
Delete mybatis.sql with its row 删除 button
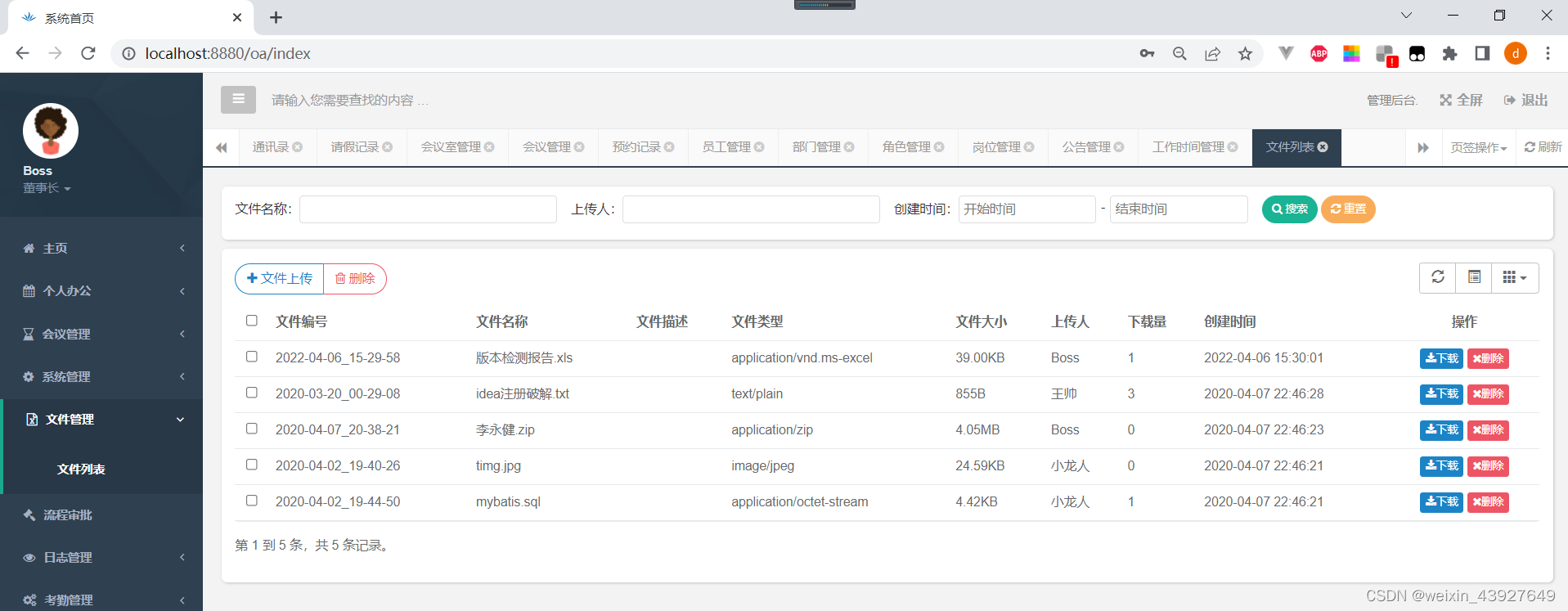pos(1488,502)
